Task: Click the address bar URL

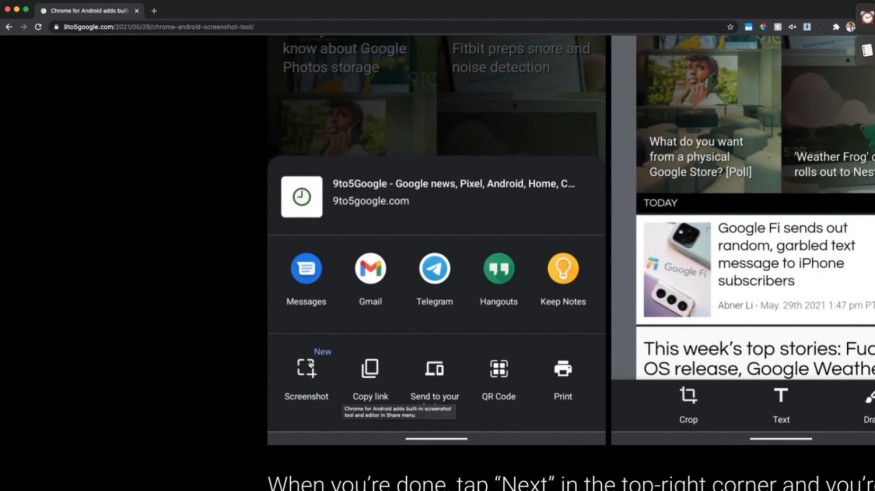Action: tap(158, 27)
